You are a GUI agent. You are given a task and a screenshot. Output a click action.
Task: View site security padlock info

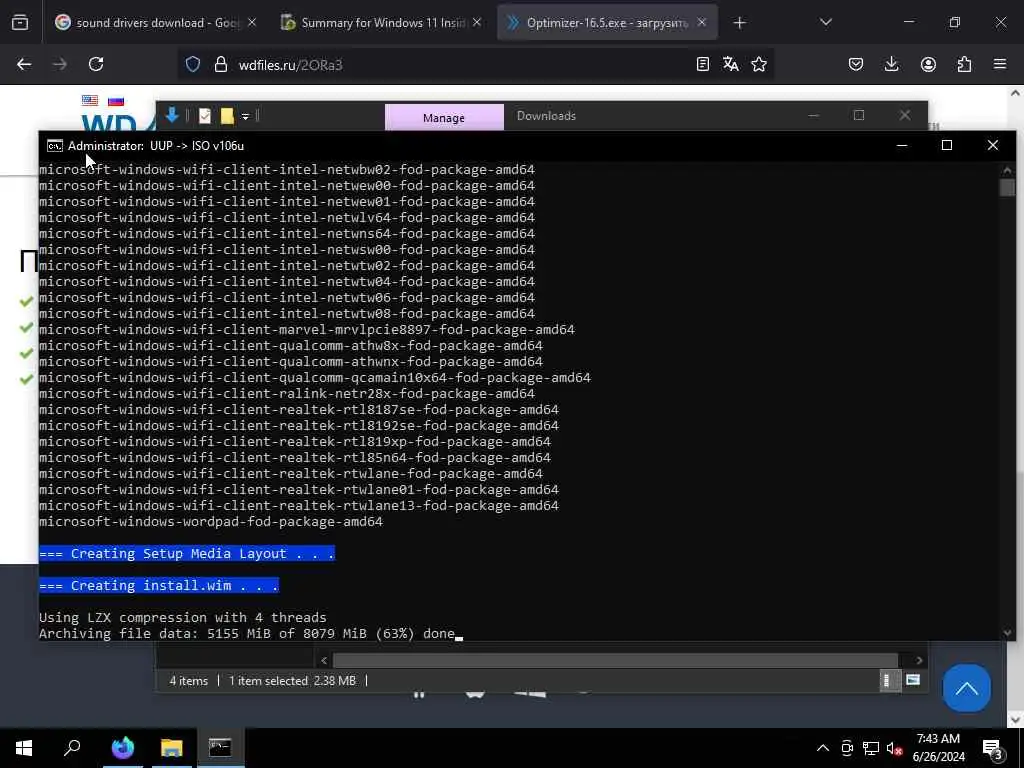221,64
